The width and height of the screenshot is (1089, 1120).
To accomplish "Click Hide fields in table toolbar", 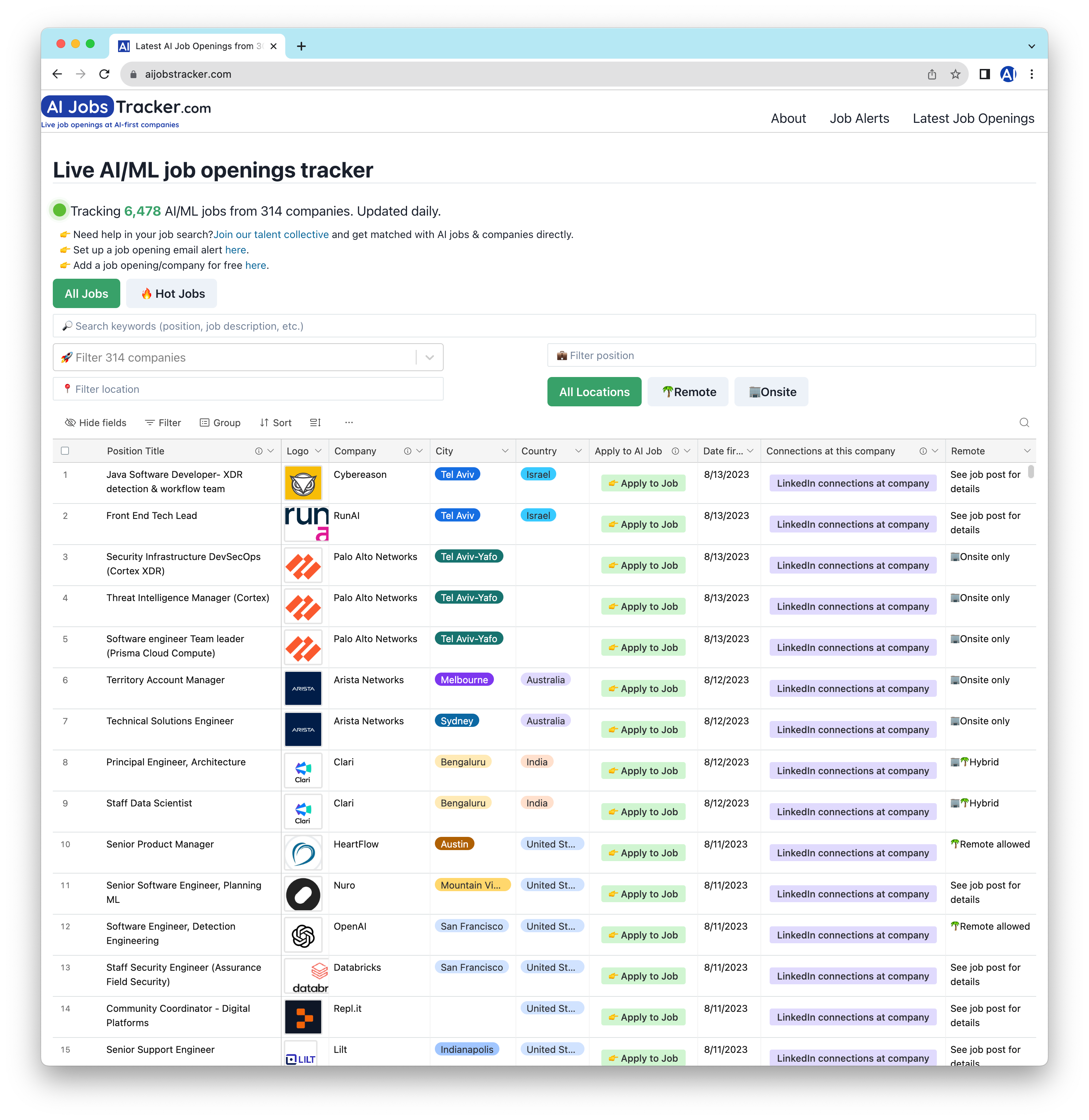I will click(95, 422).
